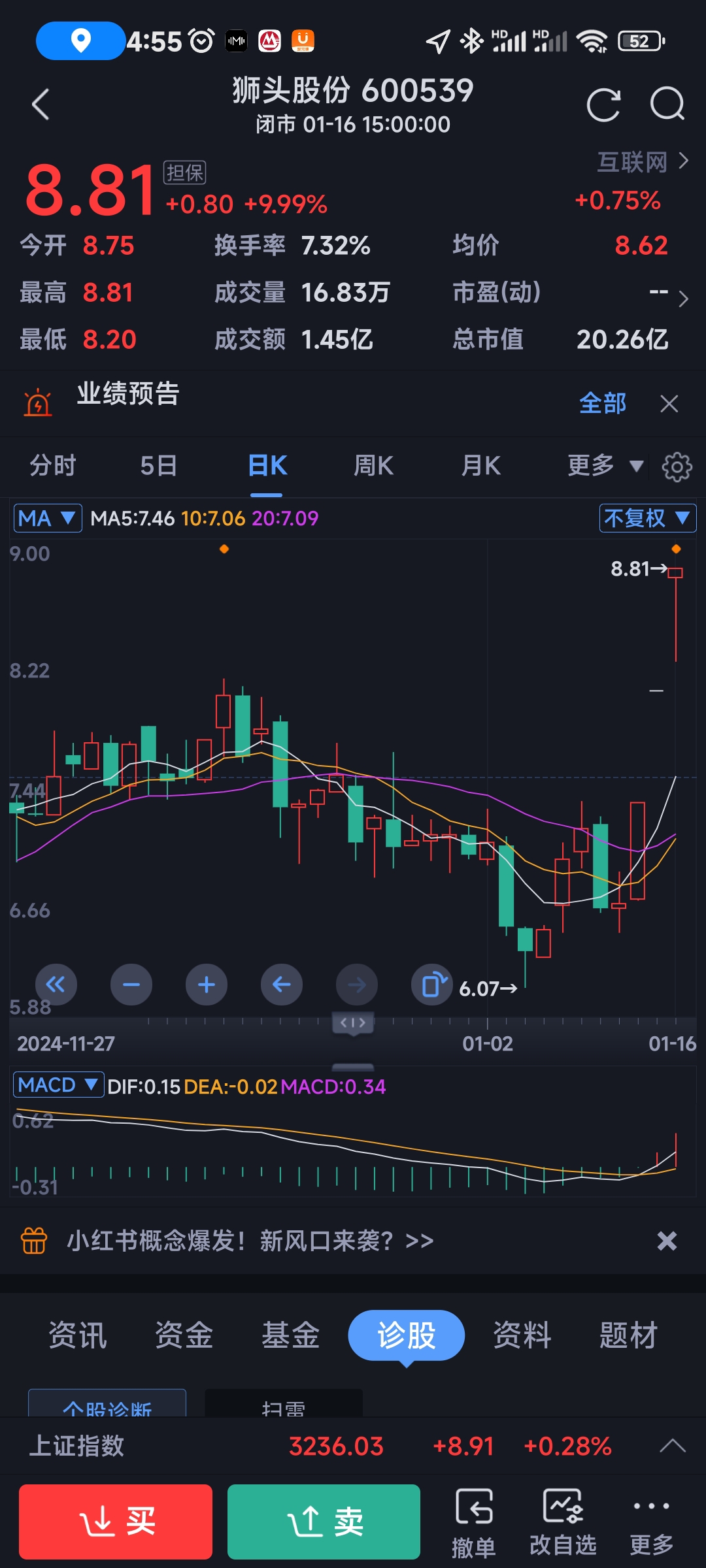Tap the 业绩预告 alarm icon
The height and width of the screenshot is (1568, 706).
point(38,402)
